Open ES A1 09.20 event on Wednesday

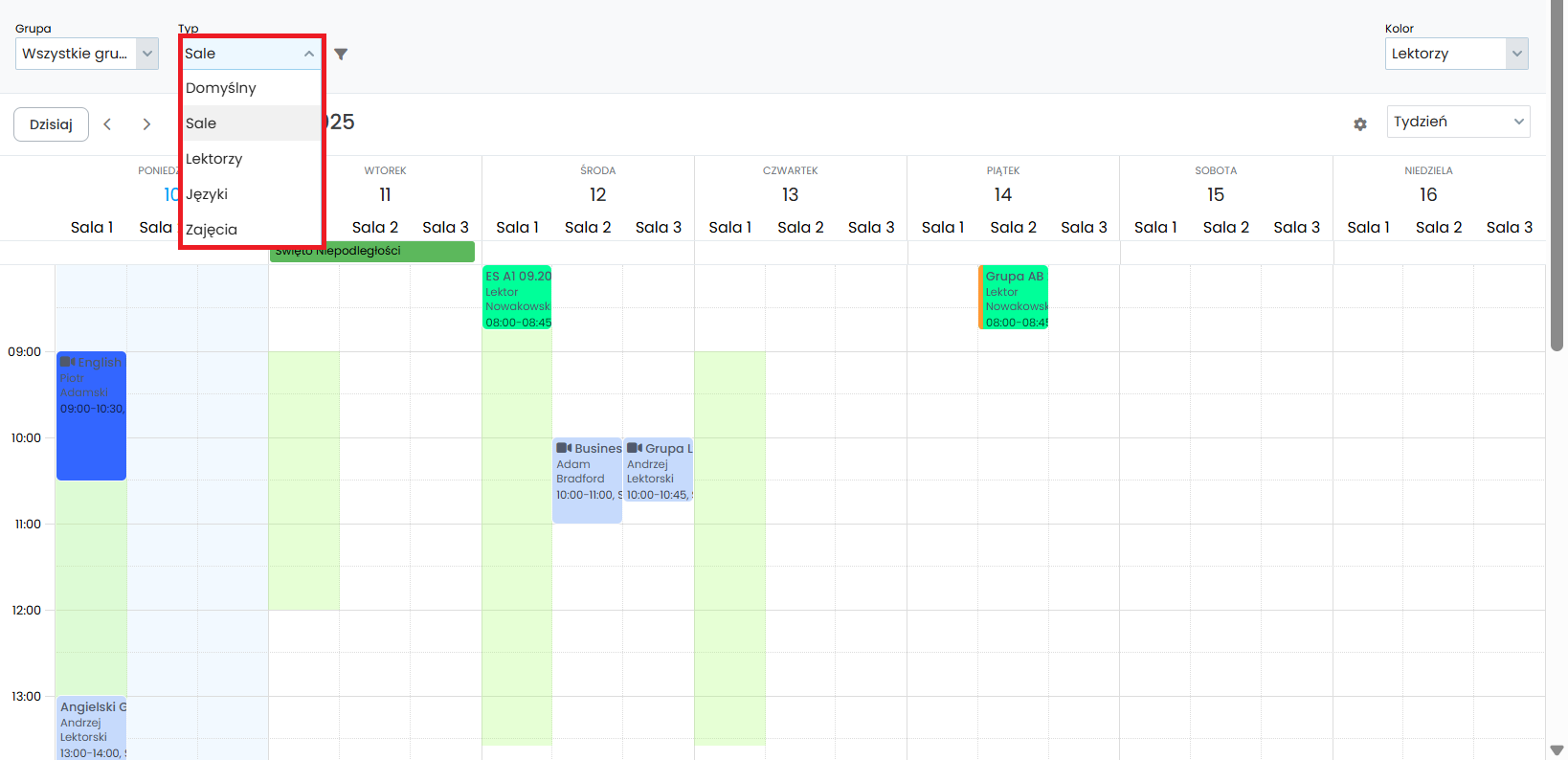(517, 298)
